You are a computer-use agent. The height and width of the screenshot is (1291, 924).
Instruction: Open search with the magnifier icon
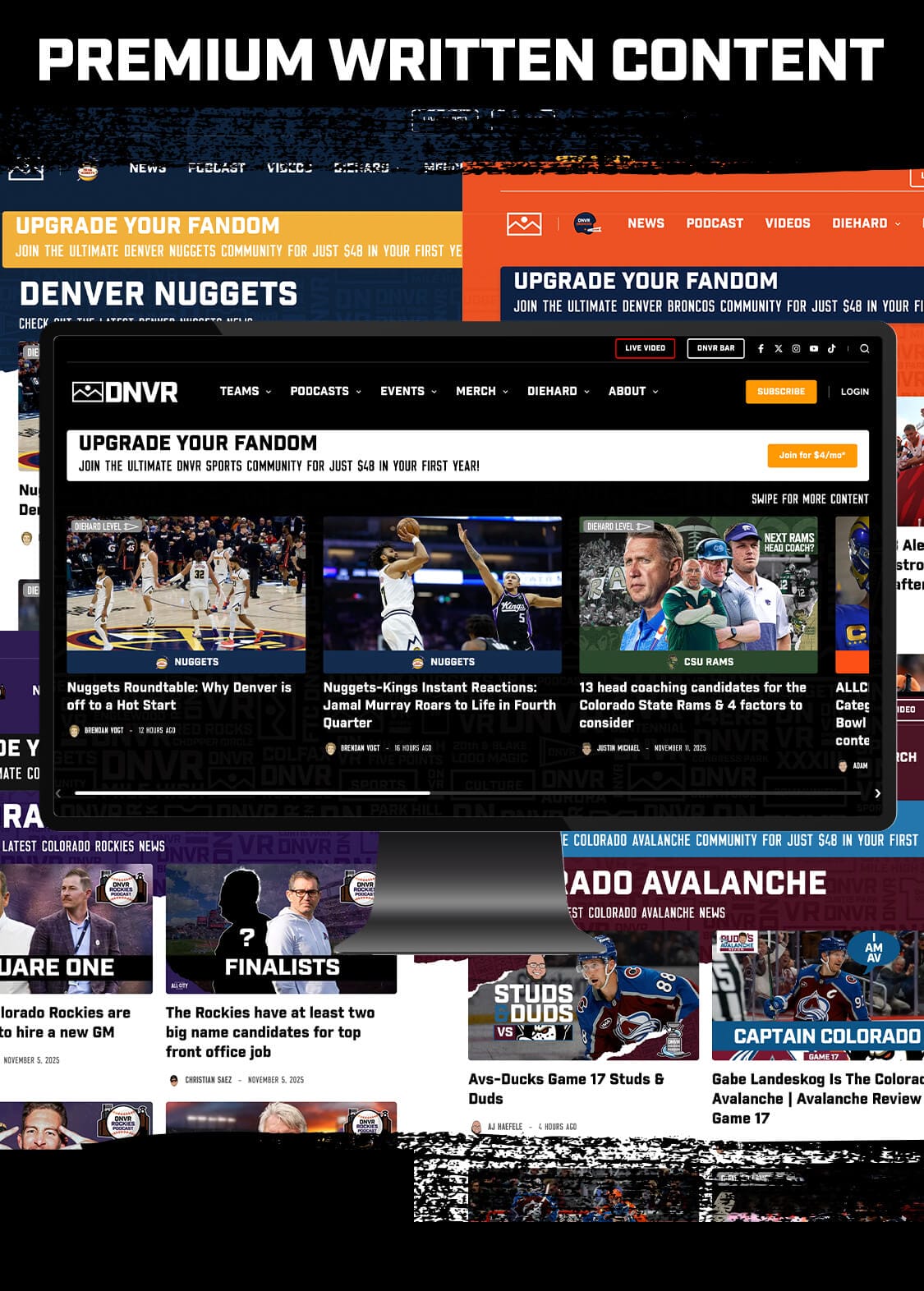(864, 349)
